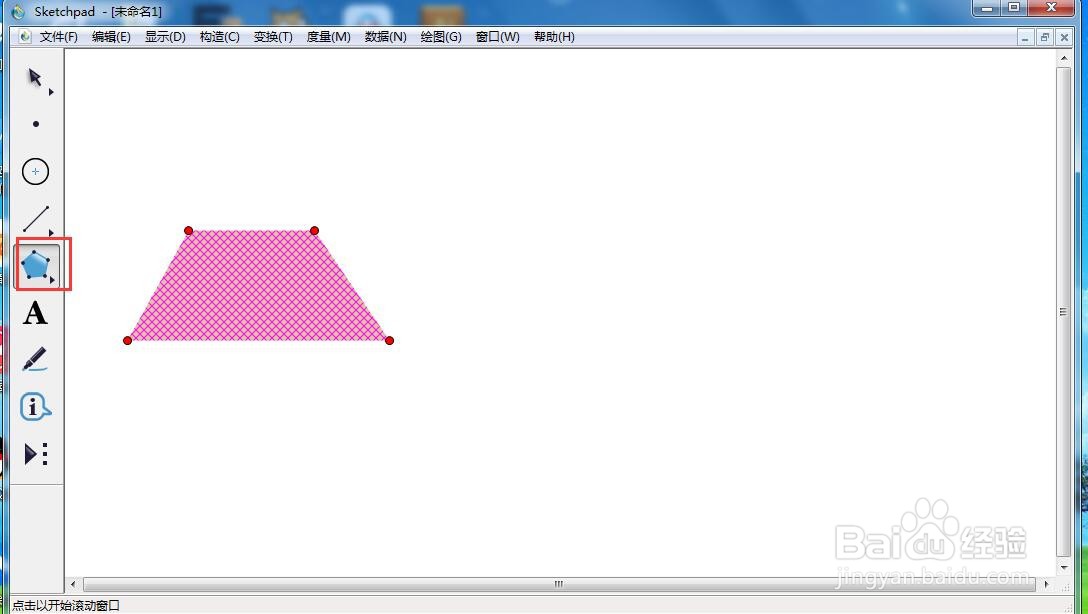The height and width of the screenshot is (614, 1088).
Task: Expand Selection Arrow tool variants triangle
Action: 51,92
